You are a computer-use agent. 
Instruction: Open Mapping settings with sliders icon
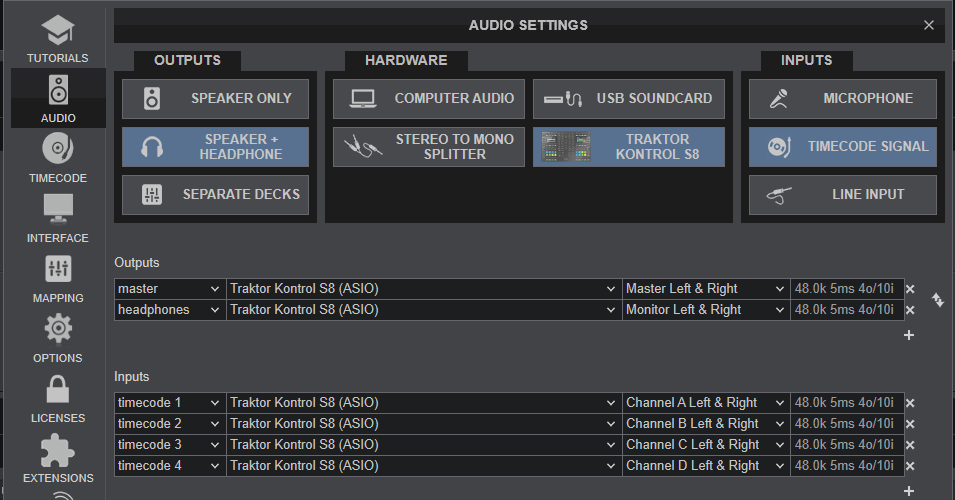coord(57,277)
